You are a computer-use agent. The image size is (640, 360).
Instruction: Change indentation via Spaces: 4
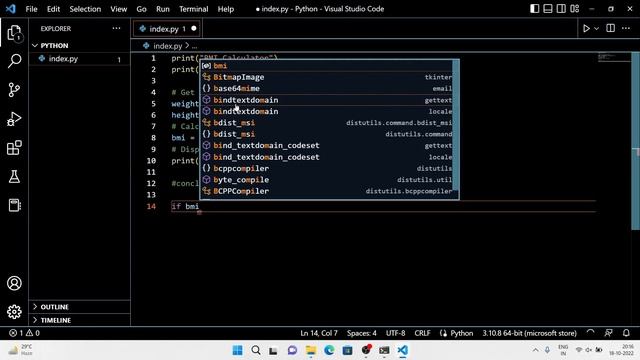(362, 333)
